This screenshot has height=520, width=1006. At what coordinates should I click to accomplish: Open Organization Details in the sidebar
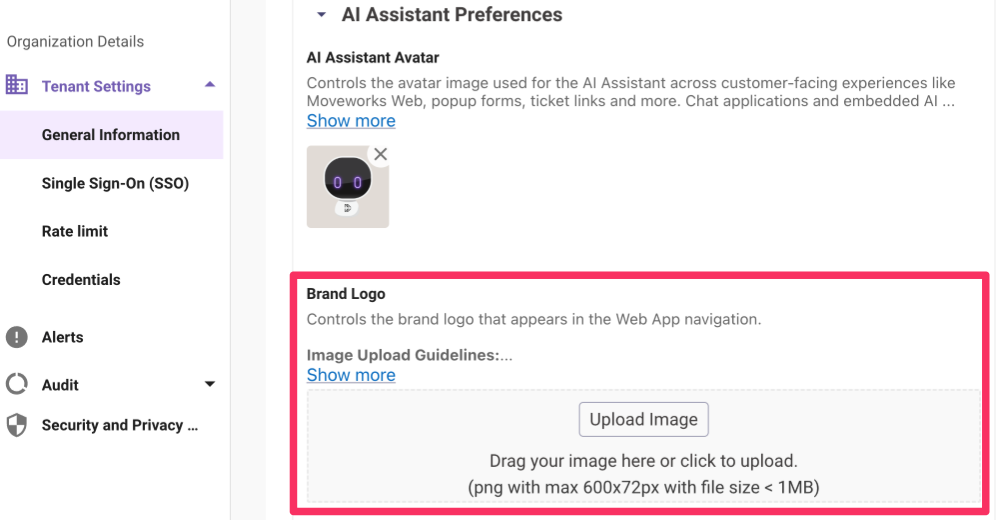(75, 42)
